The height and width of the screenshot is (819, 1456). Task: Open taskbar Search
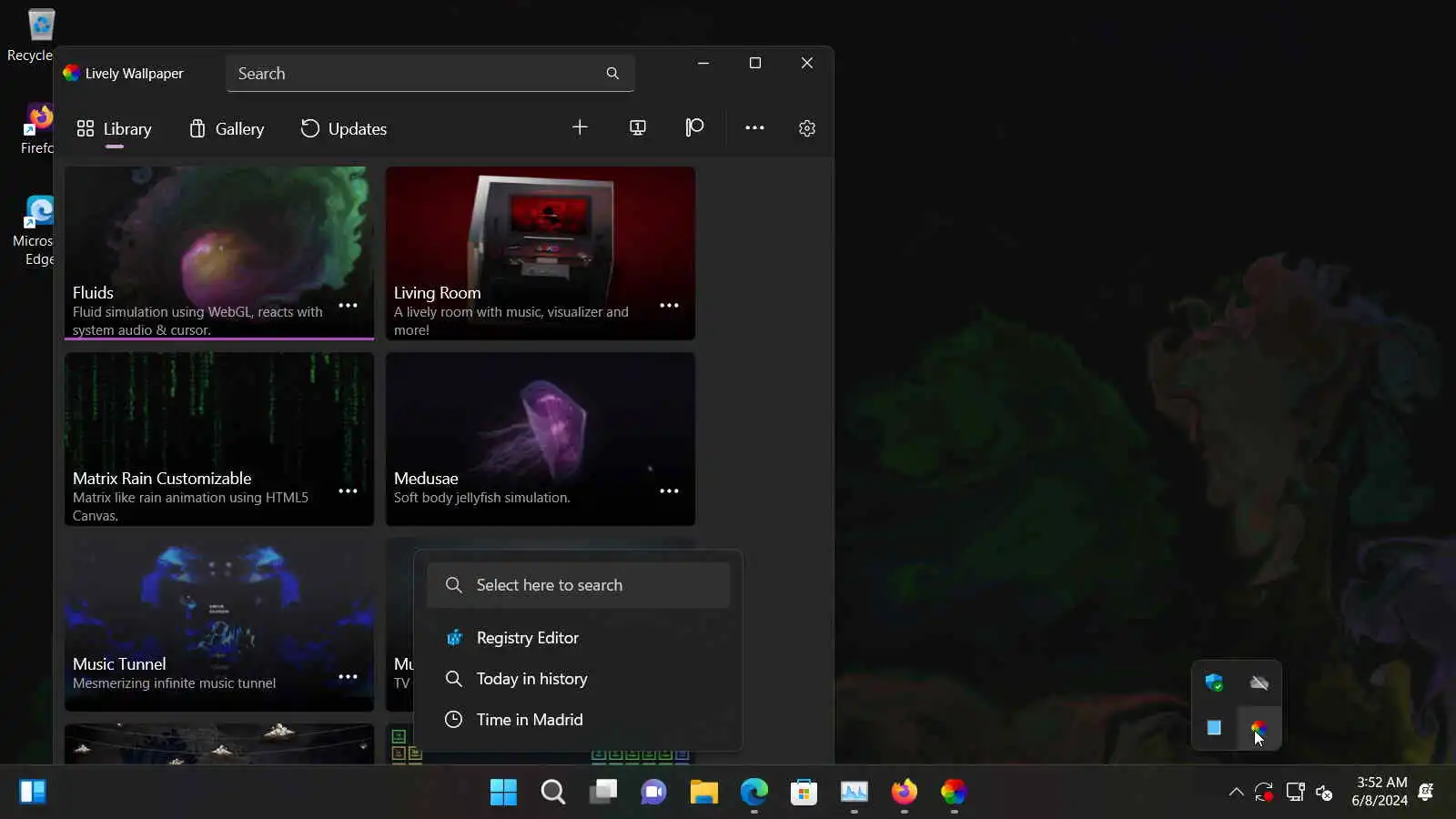tap(553, 792)
